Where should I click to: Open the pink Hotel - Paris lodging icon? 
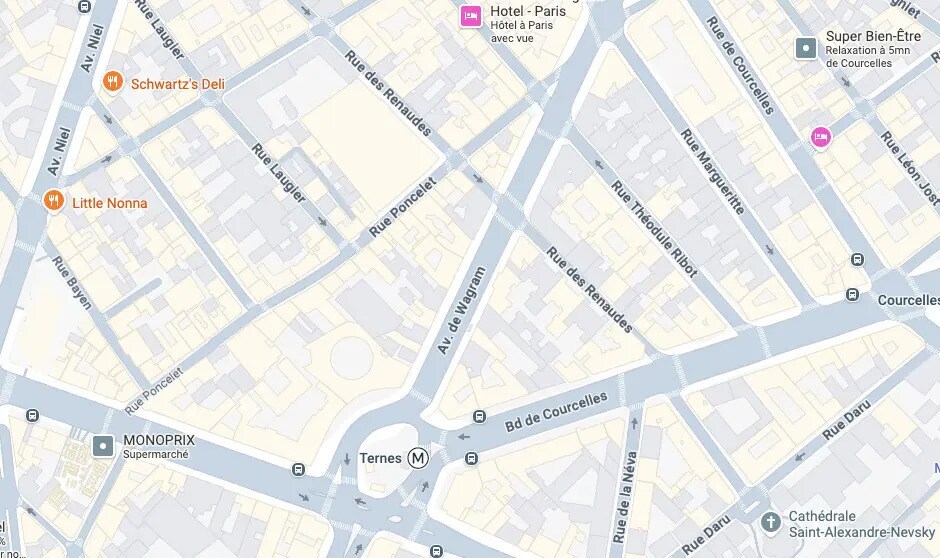(x=471, y=16)
